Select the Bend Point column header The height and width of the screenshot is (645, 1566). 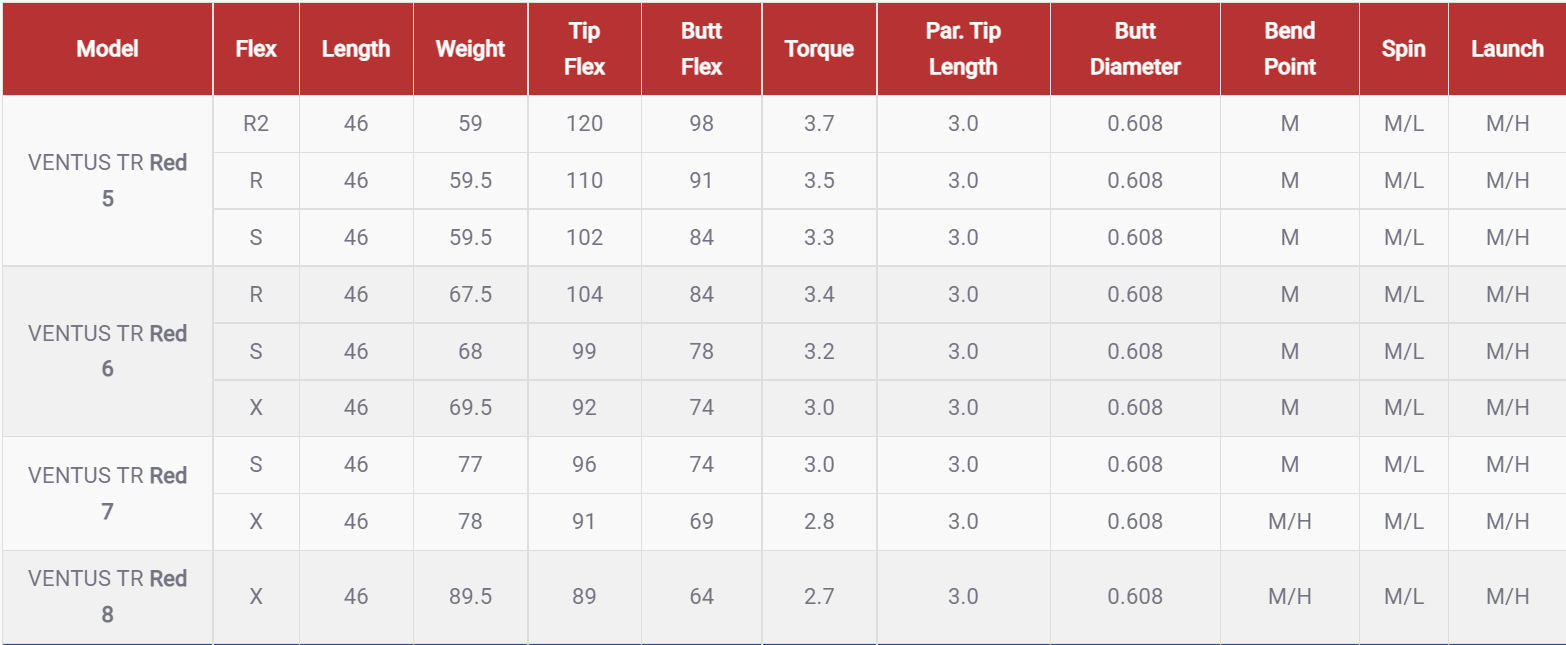coord(1289,48)
